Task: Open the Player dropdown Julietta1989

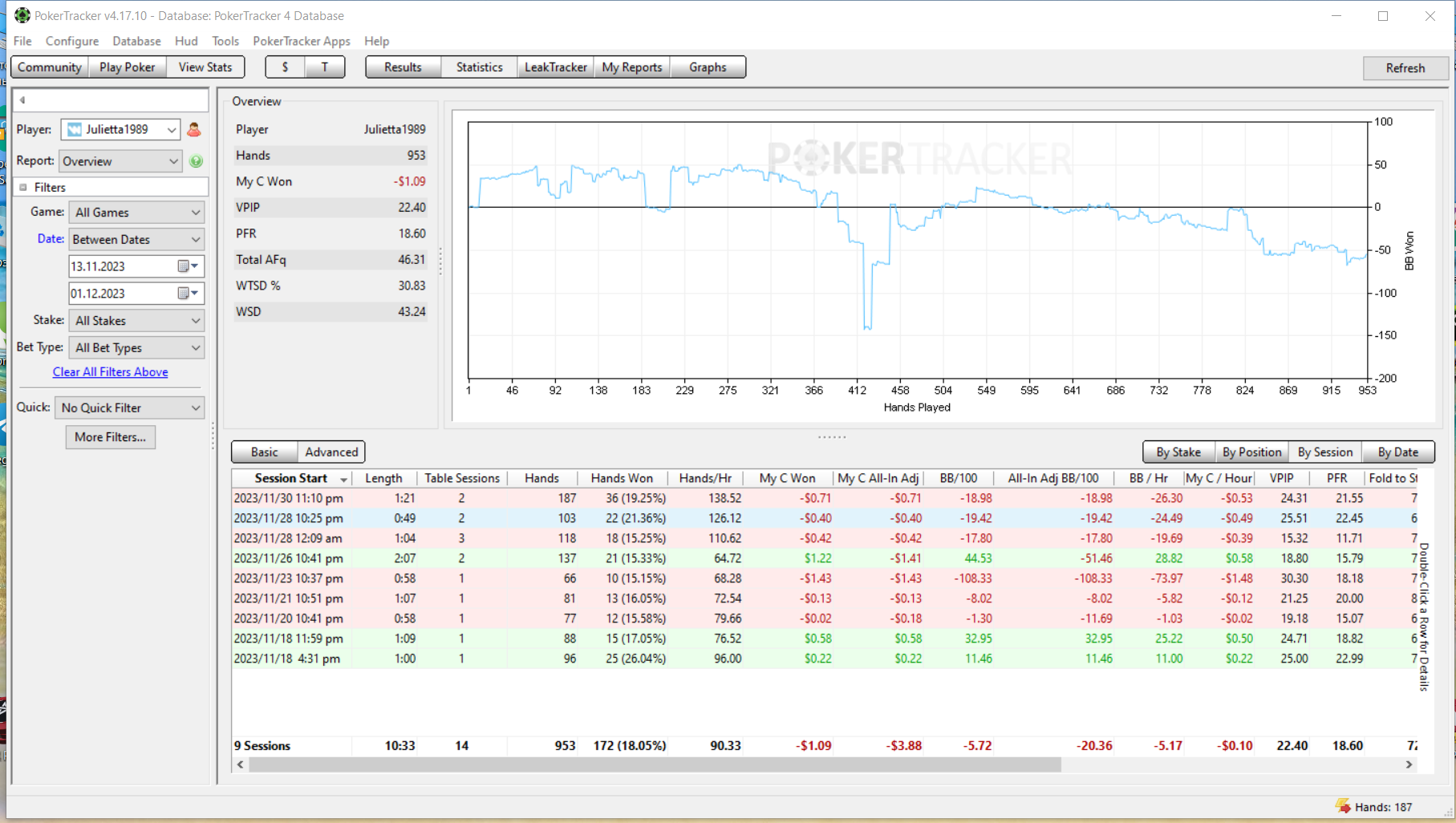Action: (x=121, y=129)
